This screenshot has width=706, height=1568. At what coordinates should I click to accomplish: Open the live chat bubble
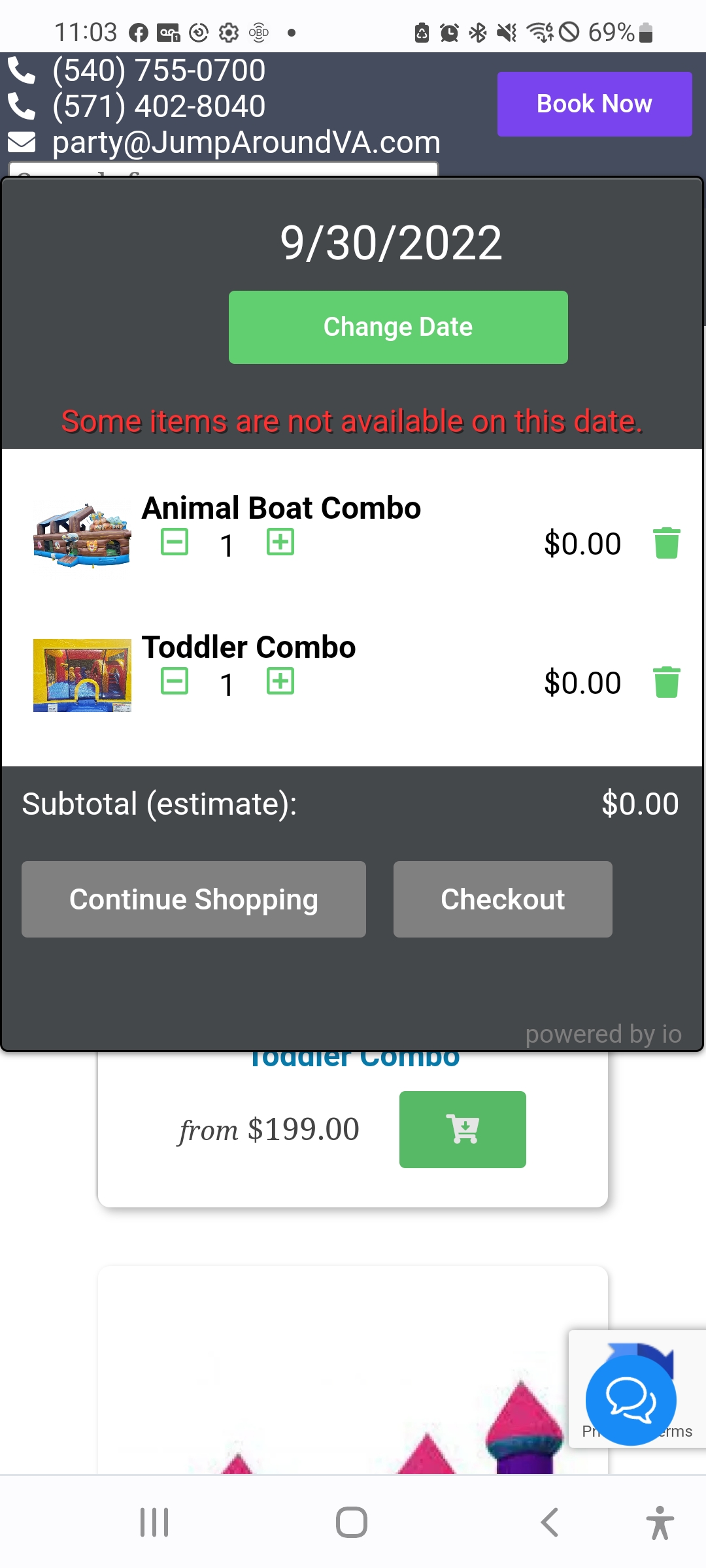pos(631,1399)
